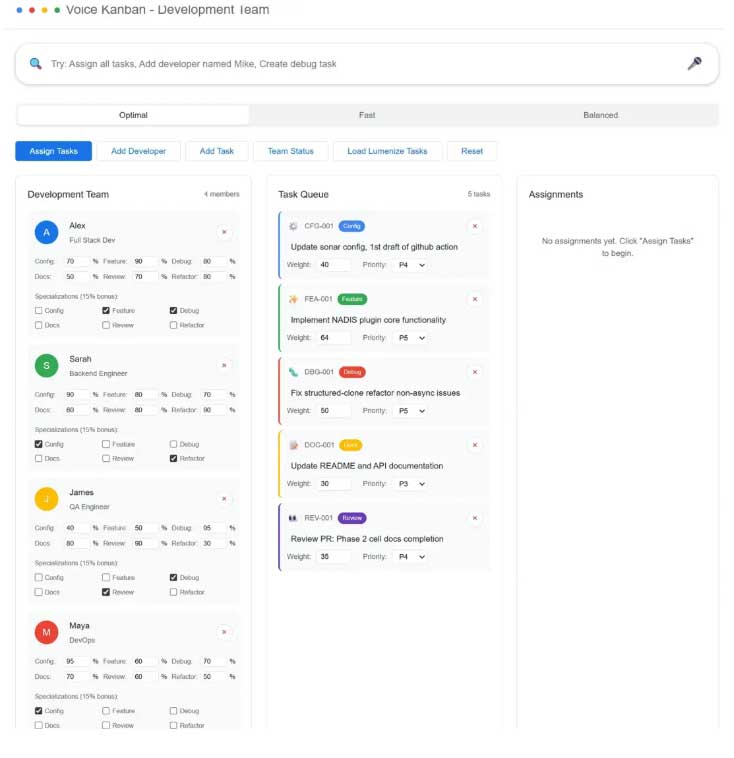Uncheck Sarah's Refactor specialization

click(x=173, y=459)
